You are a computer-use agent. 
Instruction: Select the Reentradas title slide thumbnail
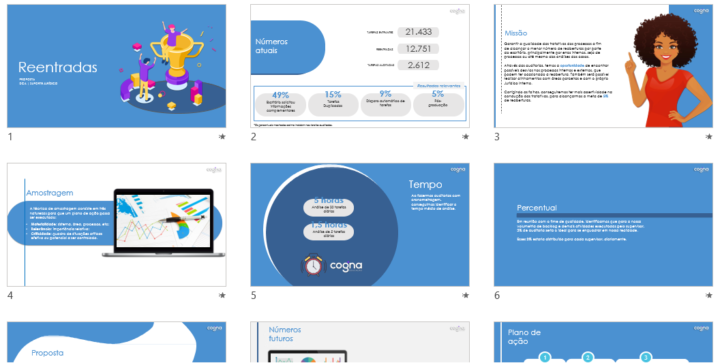[117, 66]
